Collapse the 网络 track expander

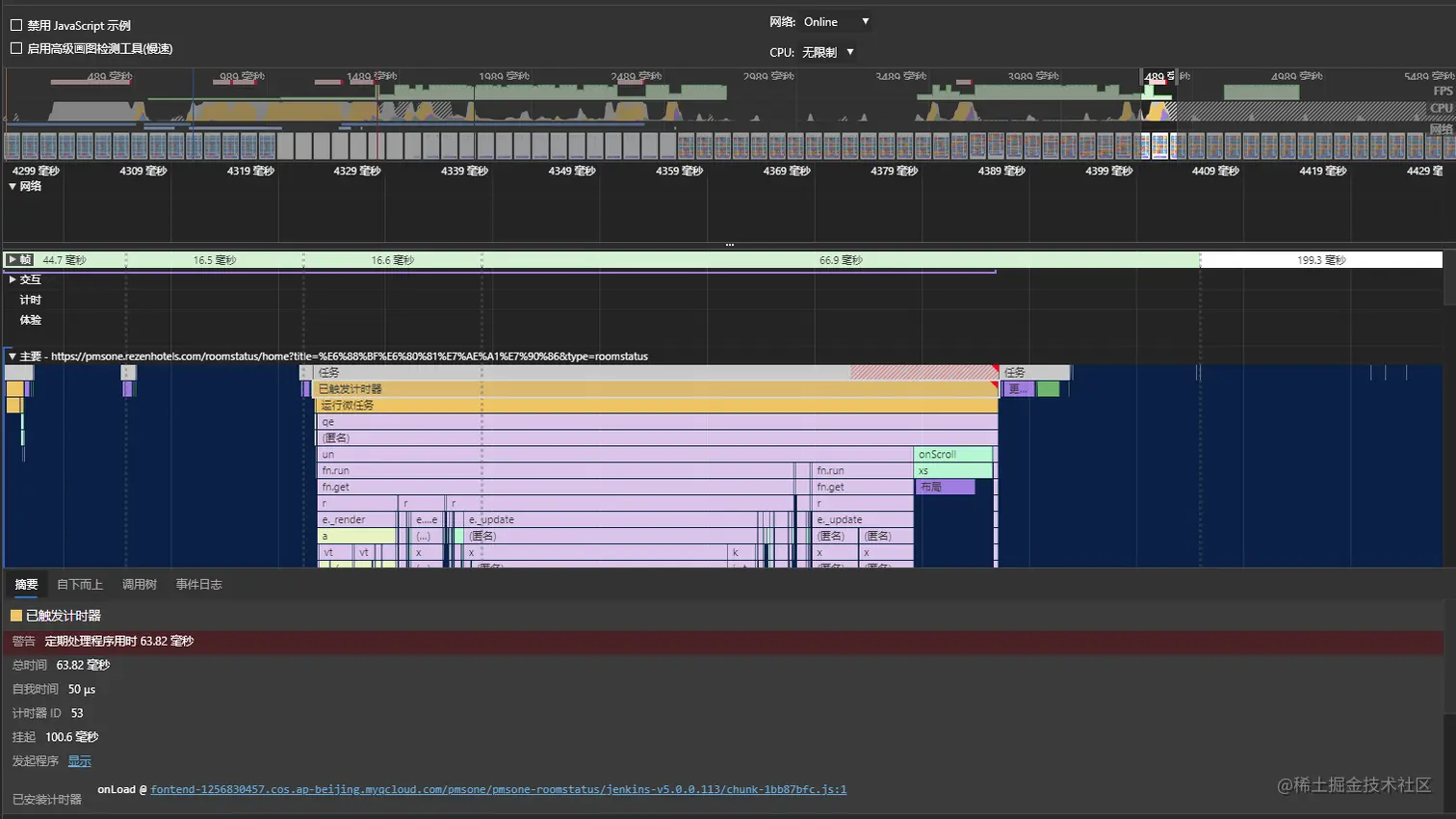click(13, 186)
